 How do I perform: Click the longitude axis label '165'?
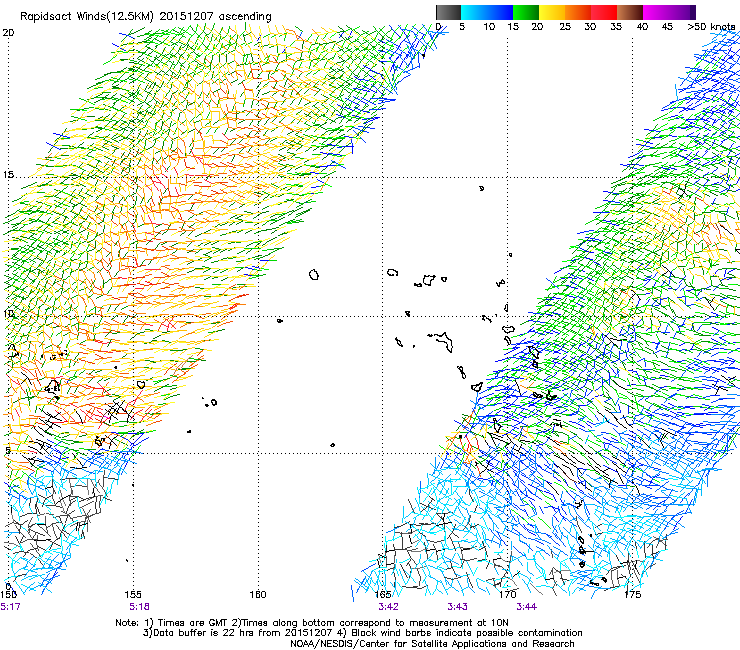tap(383, 594)
